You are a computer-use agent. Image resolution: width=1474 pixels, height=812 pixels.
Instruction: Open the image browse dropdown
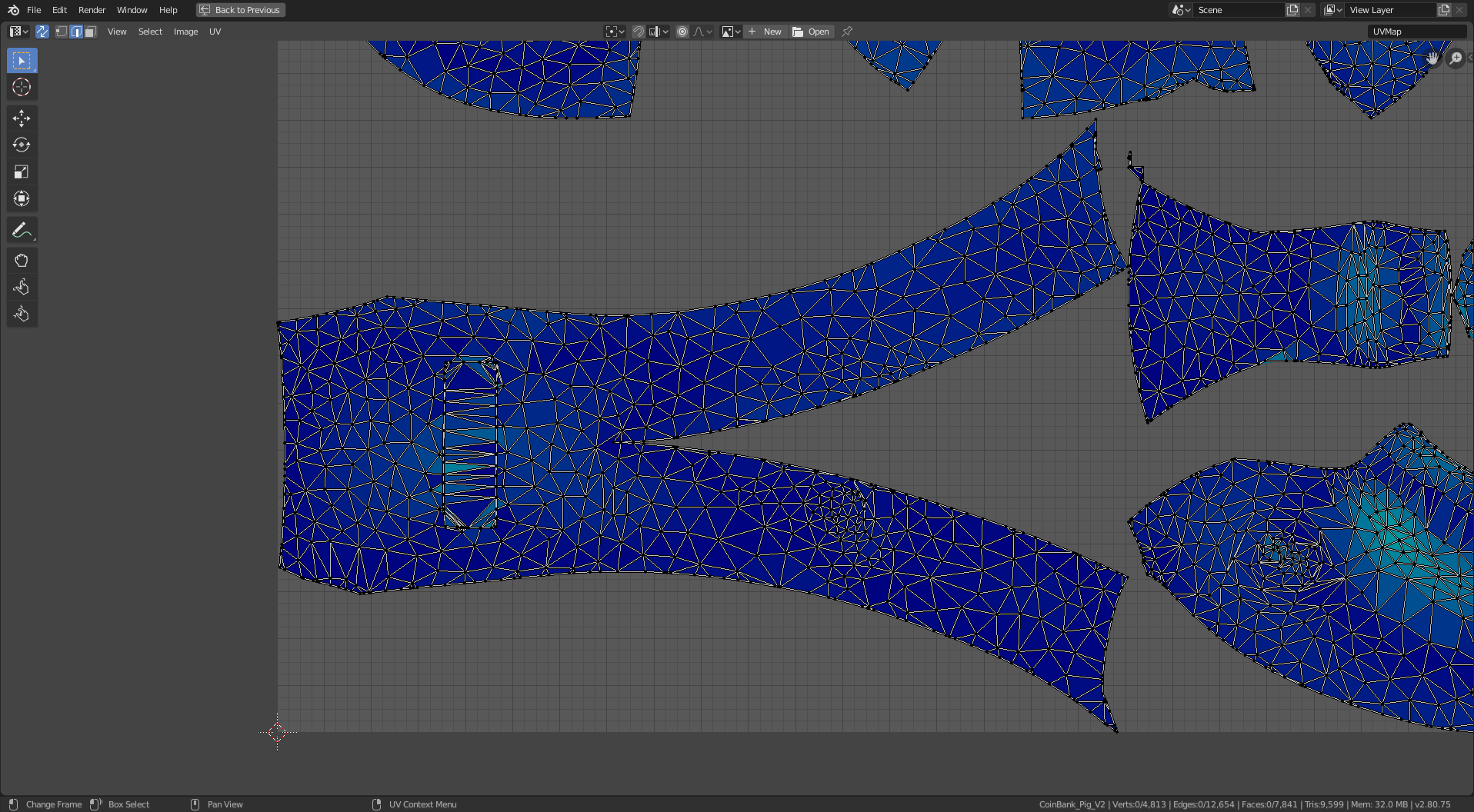coord(731,32)
